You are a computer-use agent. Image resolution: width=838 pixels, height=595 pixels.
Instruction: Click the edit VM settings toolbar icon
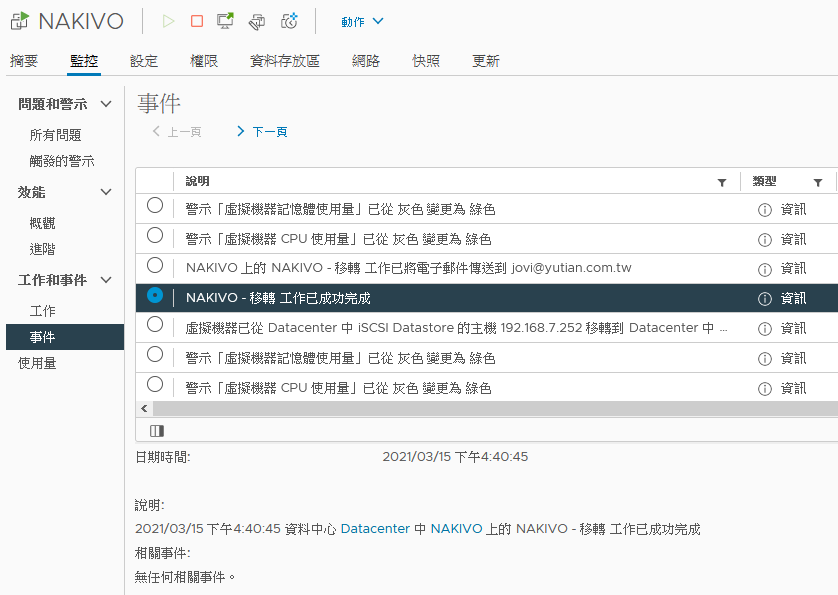(257, 21)
